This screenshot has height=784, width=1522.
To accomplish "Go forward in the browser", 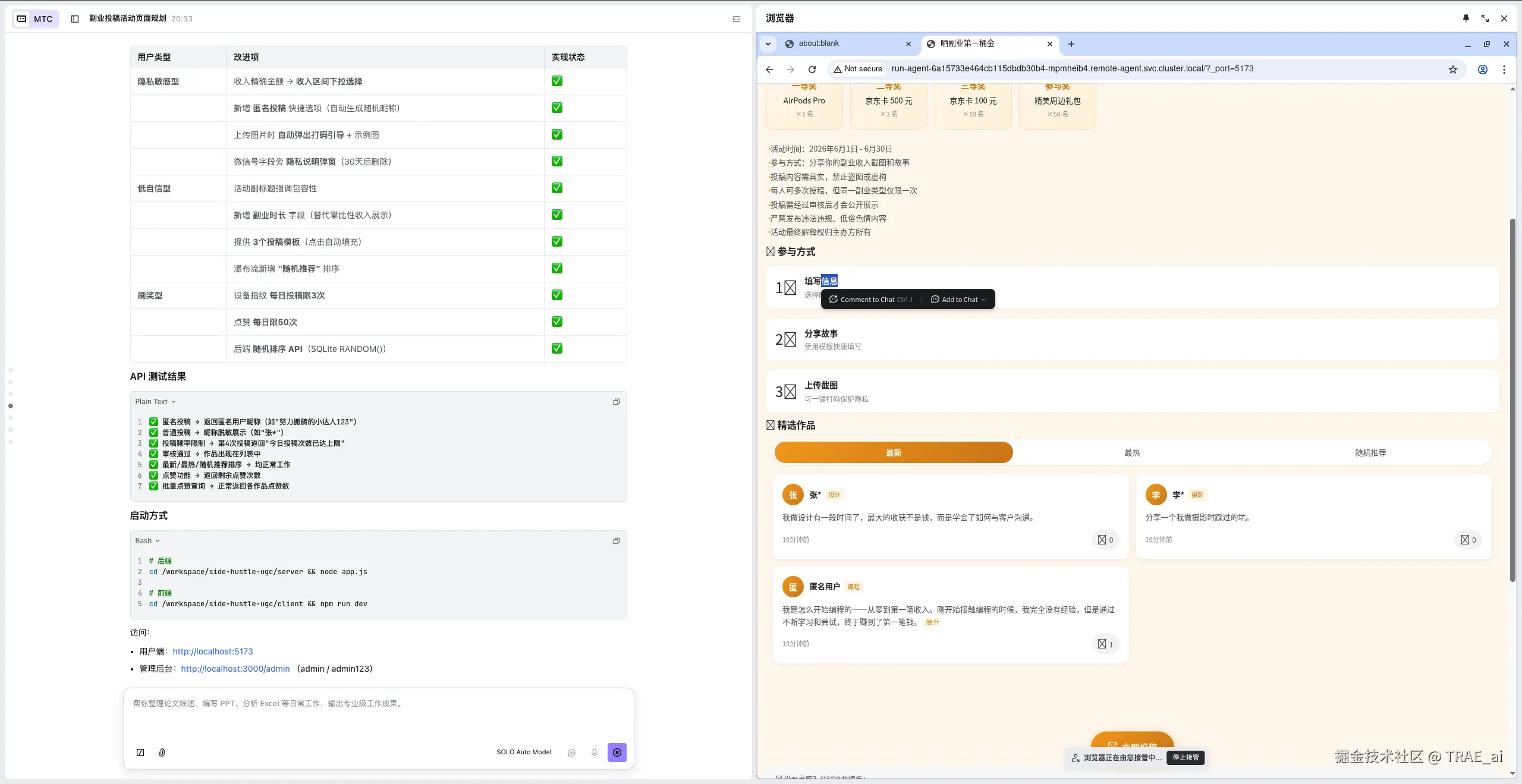I will pos(791,70).
